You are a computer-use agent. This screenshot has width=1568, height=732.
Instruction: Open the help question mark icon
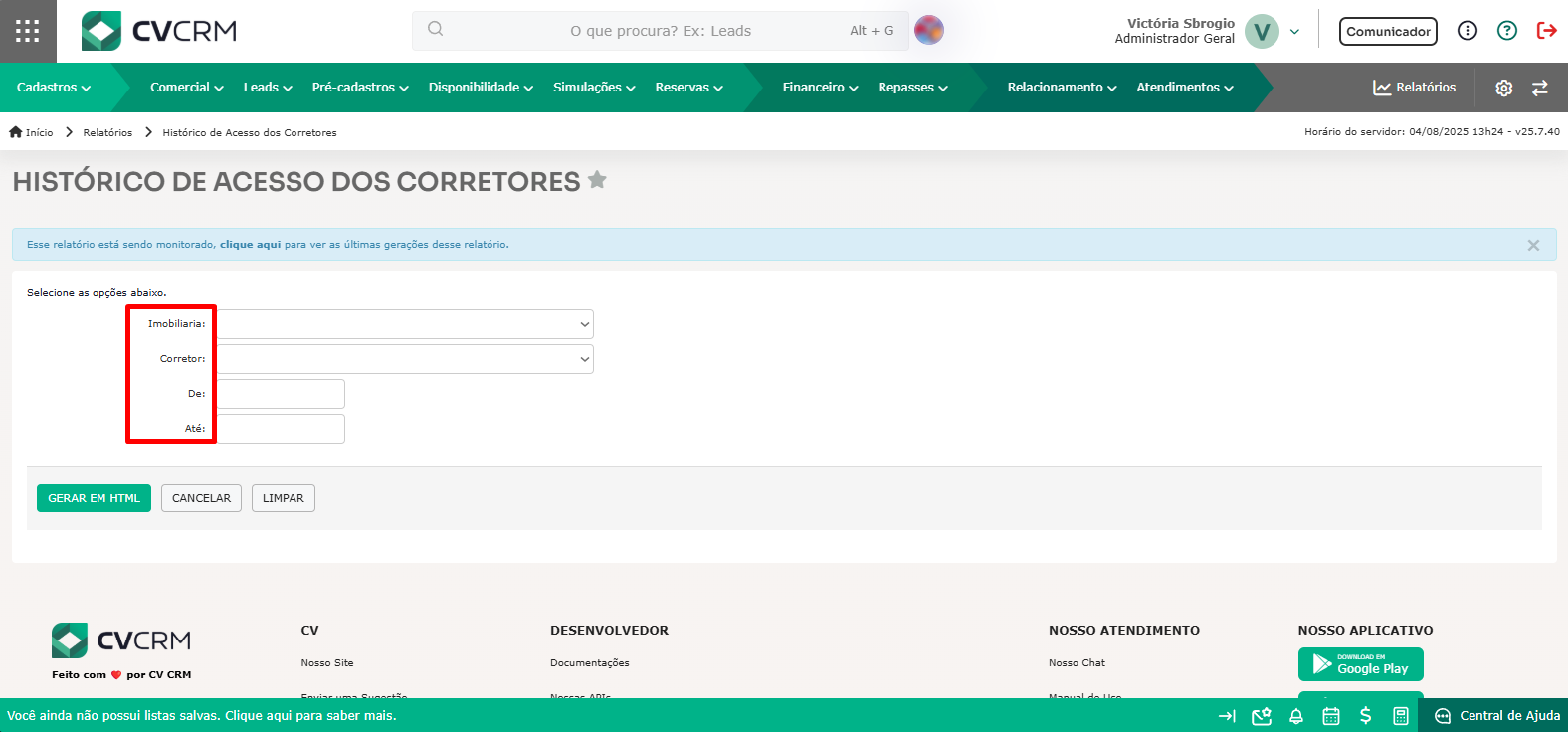pos(1507,31)
